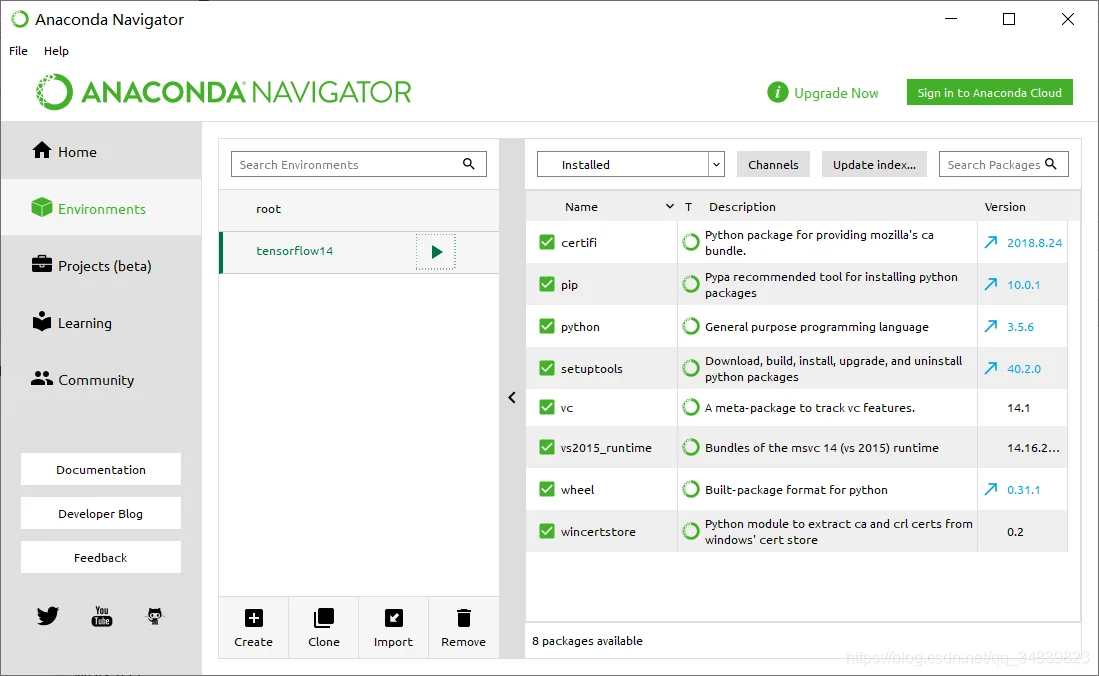Click the package type icon for pip

tap(690, 285)
